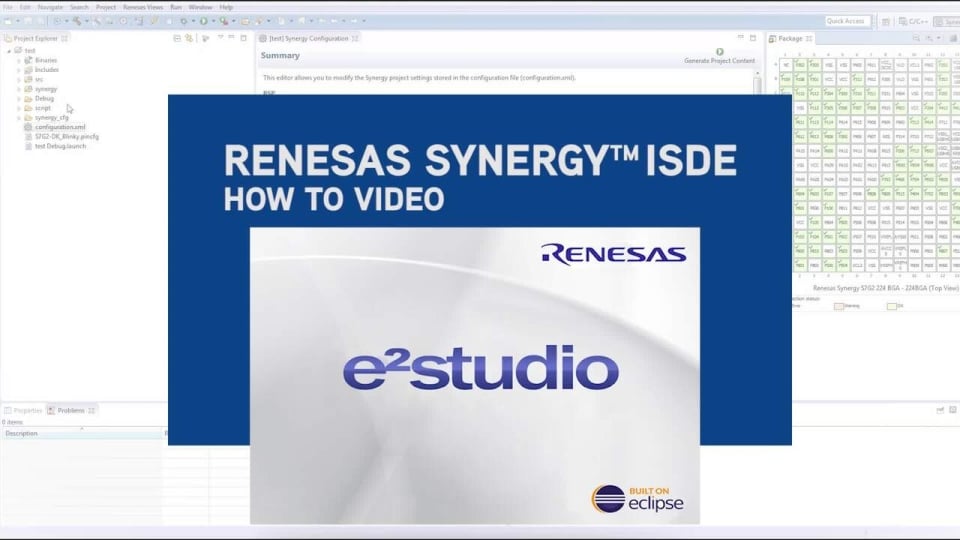Click the green Run icon in toolbar
This screenshot has width=960, height=540.
coord(203,21)
